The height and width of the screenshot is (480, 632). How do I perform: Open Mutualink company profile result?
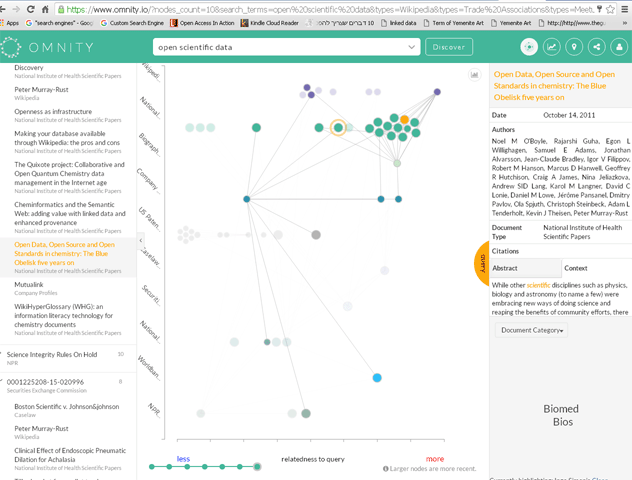coord(36,285)
